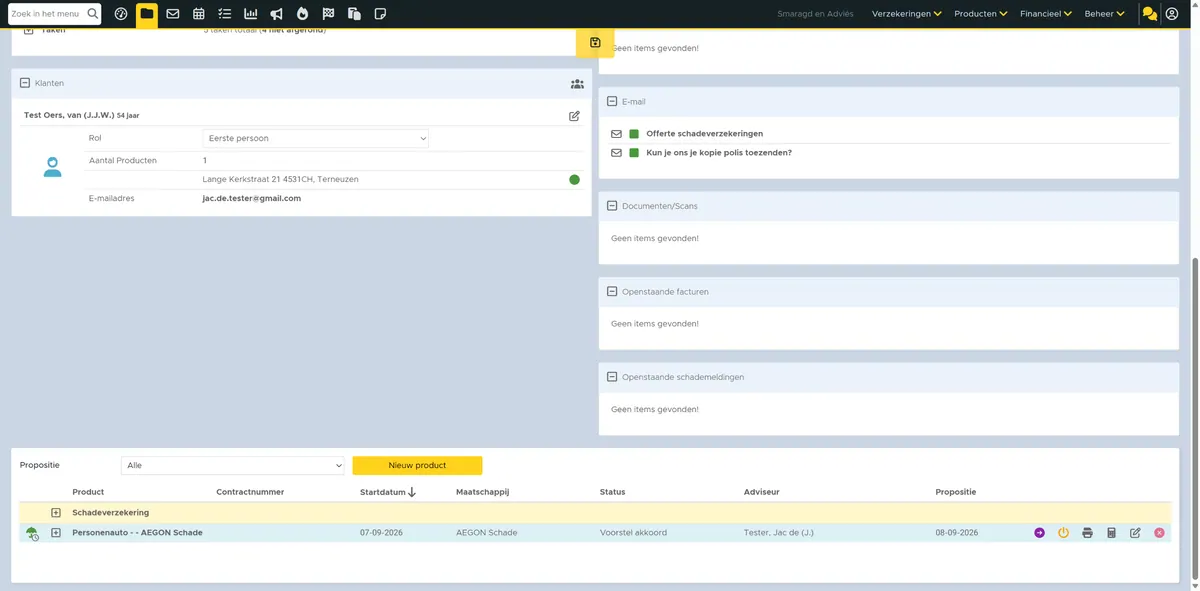Click the calculator icon on Personenauto row
The height and width of the screenshot is (591, 1200).
[x=1111, y=533]
